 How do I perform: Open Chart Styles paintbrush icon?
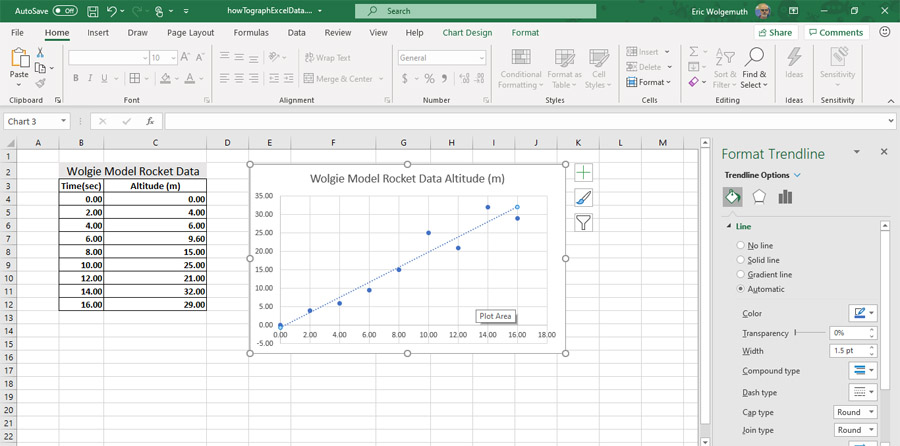tap(584, 198)
